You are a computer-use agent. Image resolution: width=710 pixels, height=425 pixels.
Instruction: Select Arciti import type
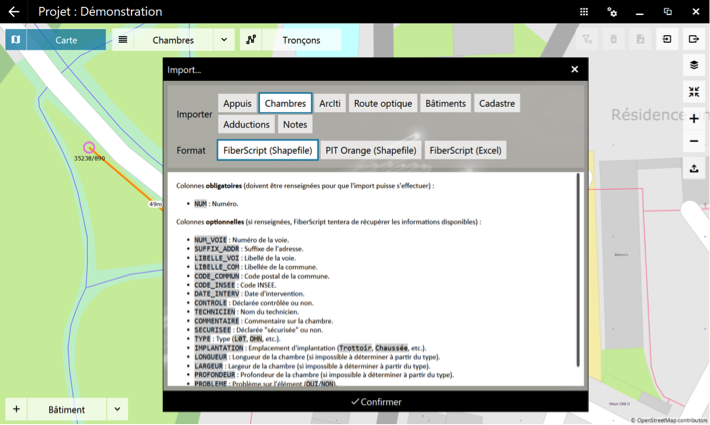click(330, 103)
